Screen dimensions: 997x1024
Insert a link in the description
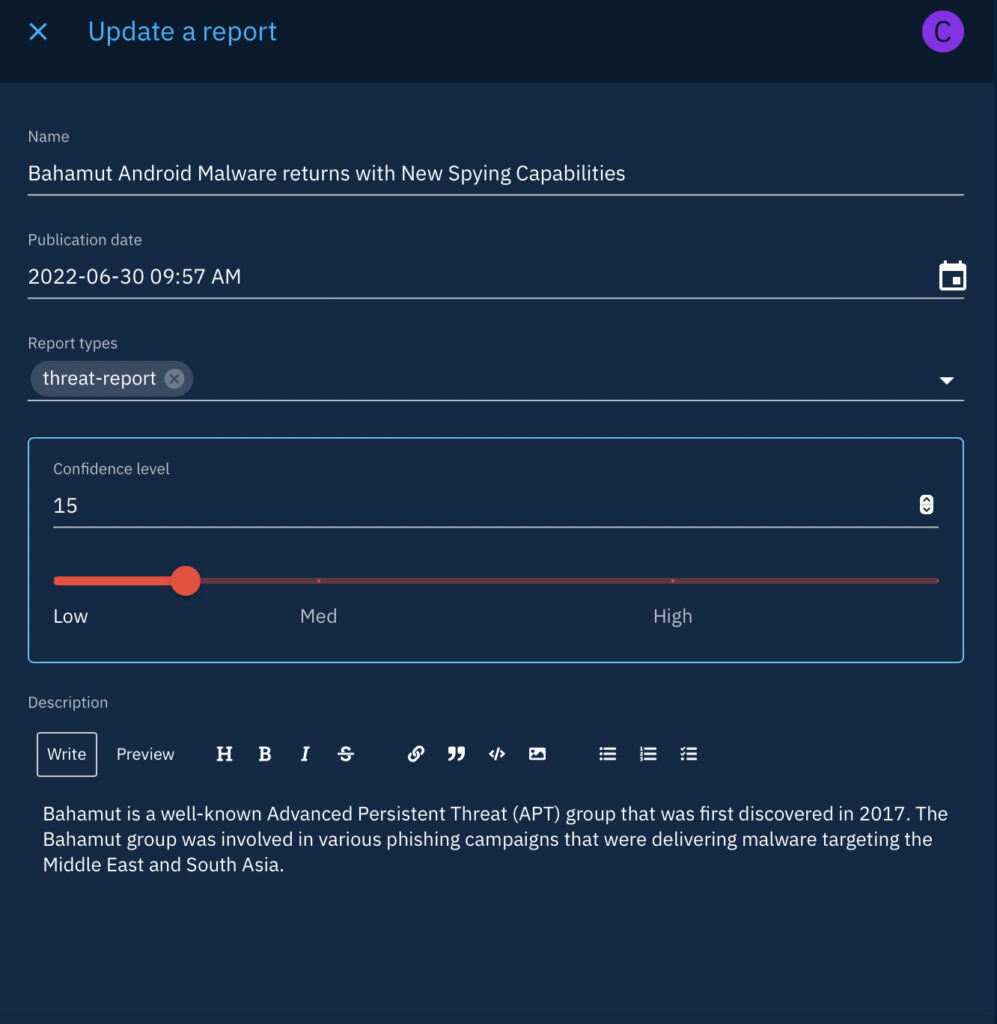coord(416,754)
